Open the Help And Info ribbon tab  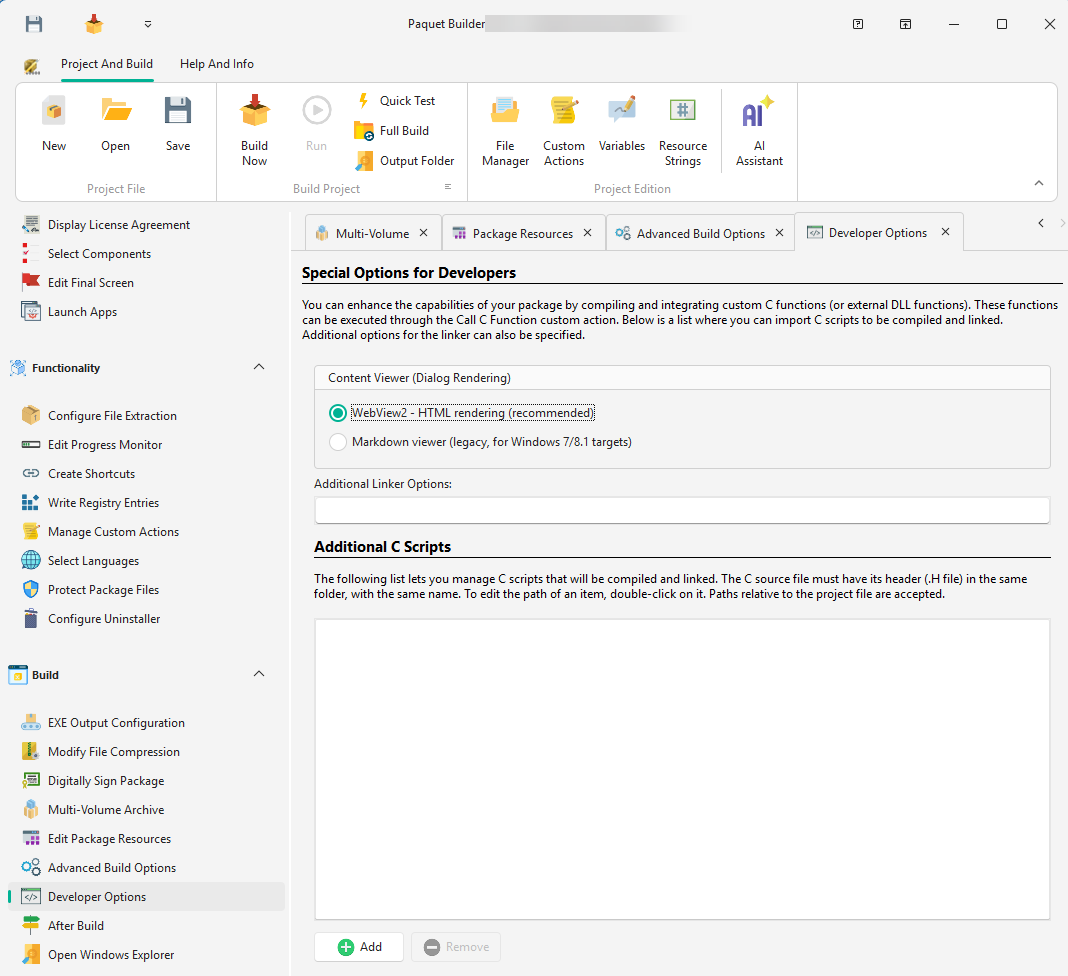216,63
